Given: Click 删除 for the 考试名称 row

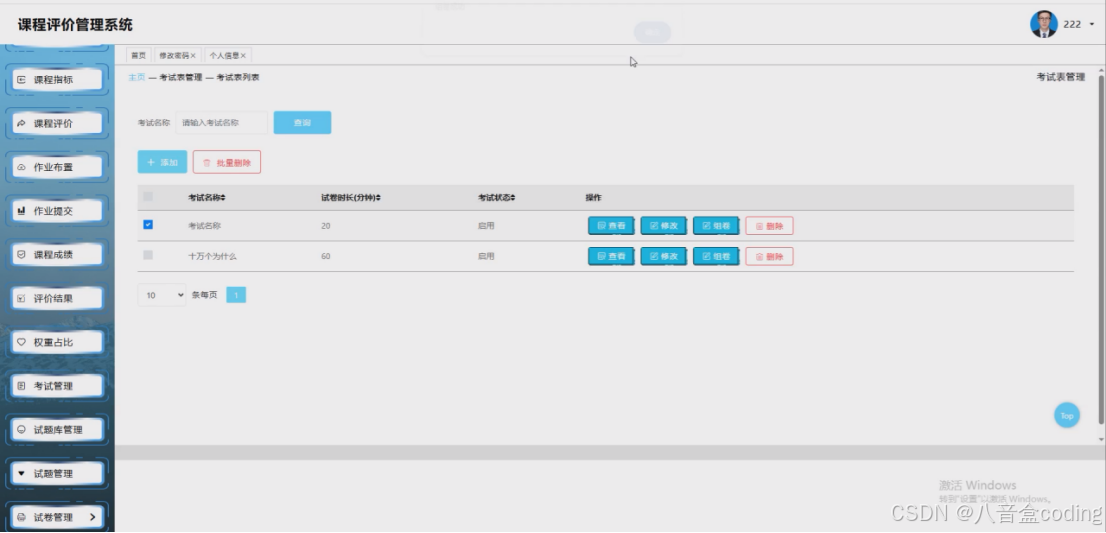Looking at the screenshot, I should [x=770, y=226].
